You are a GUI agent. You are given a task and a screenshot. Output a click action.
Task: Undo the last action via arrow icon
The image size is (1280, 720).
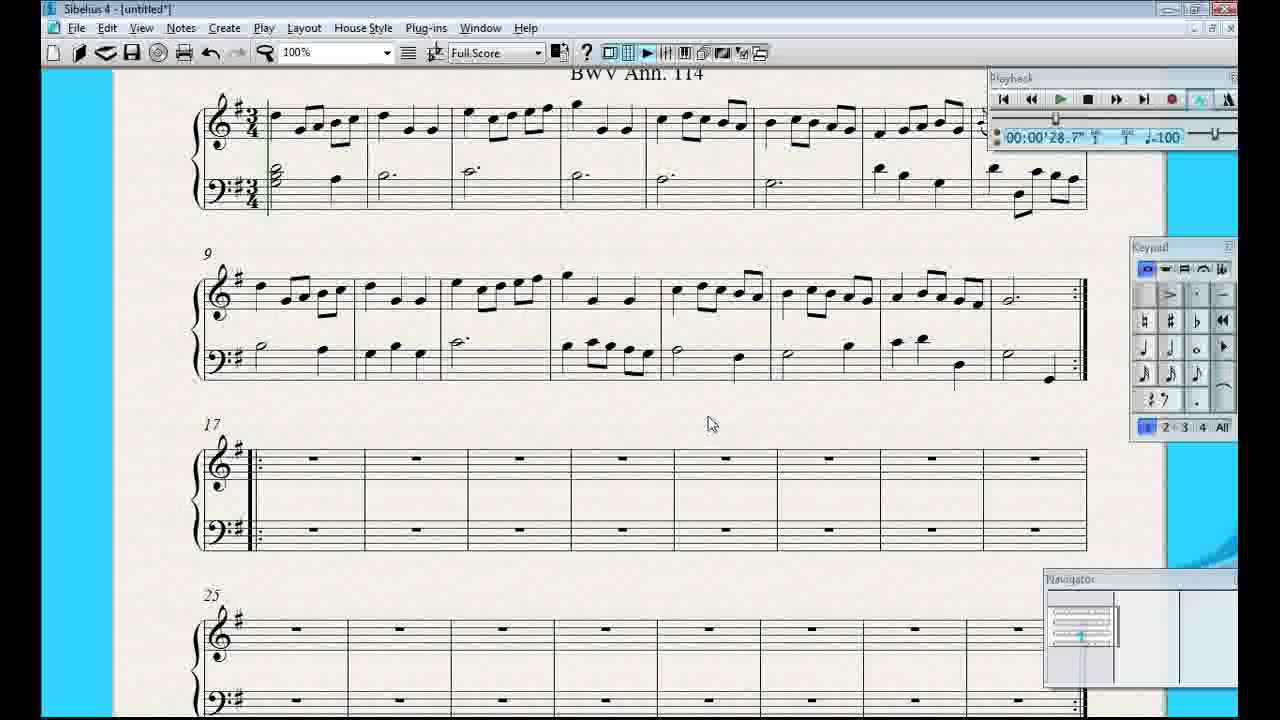211,53
